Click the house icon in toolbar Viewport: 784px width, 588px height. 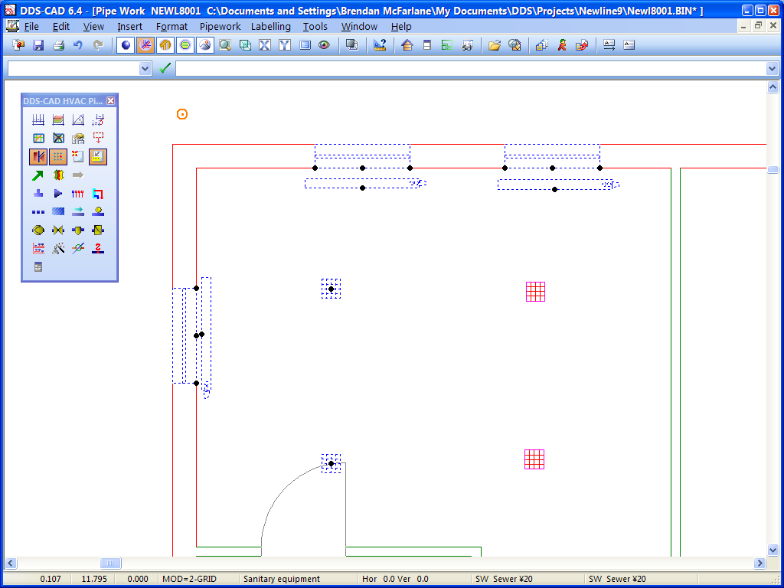(407, 46)
